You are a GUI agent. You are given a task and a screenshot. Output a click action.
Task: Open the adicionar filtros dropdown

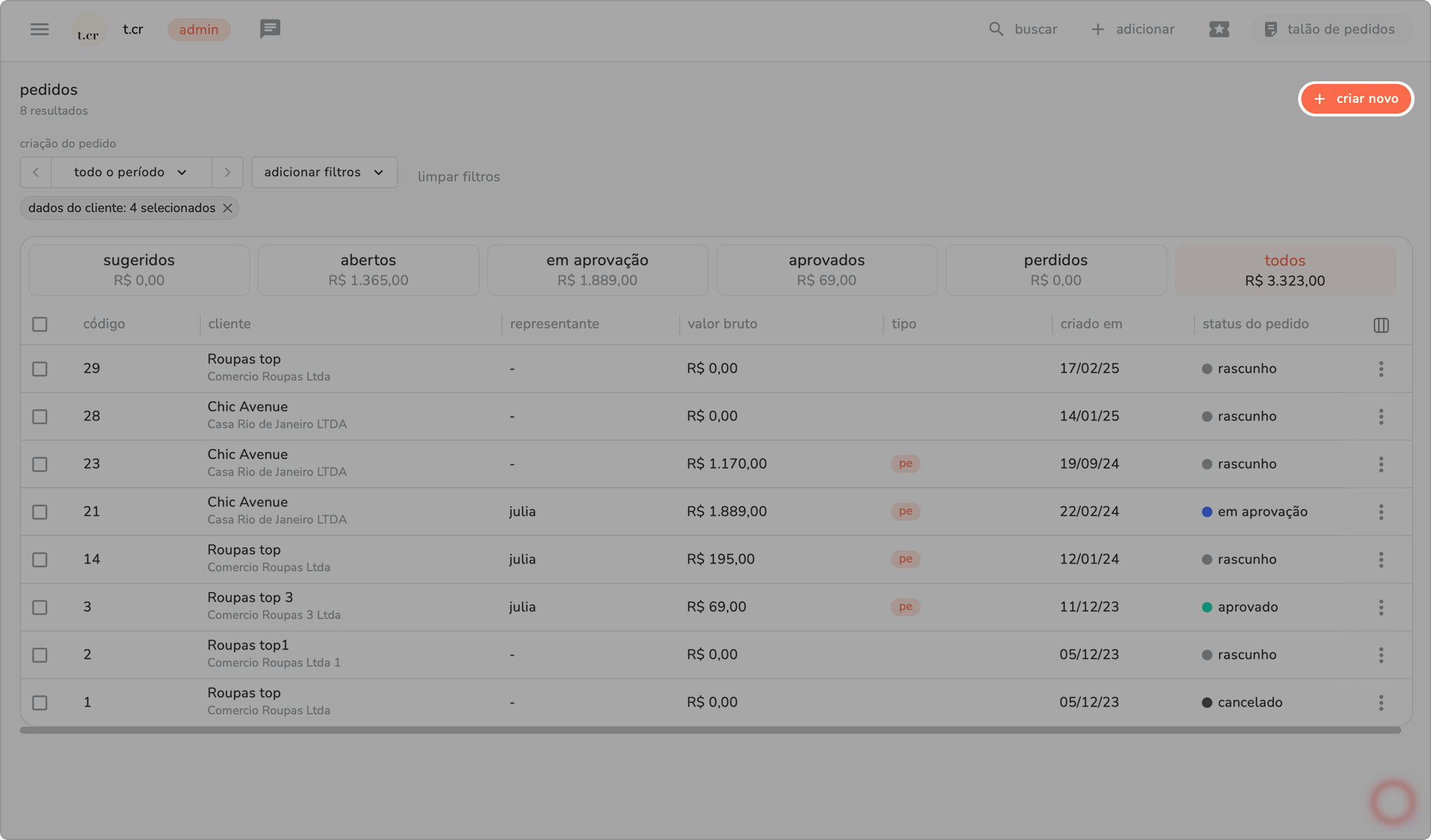[x=324, y=173]
